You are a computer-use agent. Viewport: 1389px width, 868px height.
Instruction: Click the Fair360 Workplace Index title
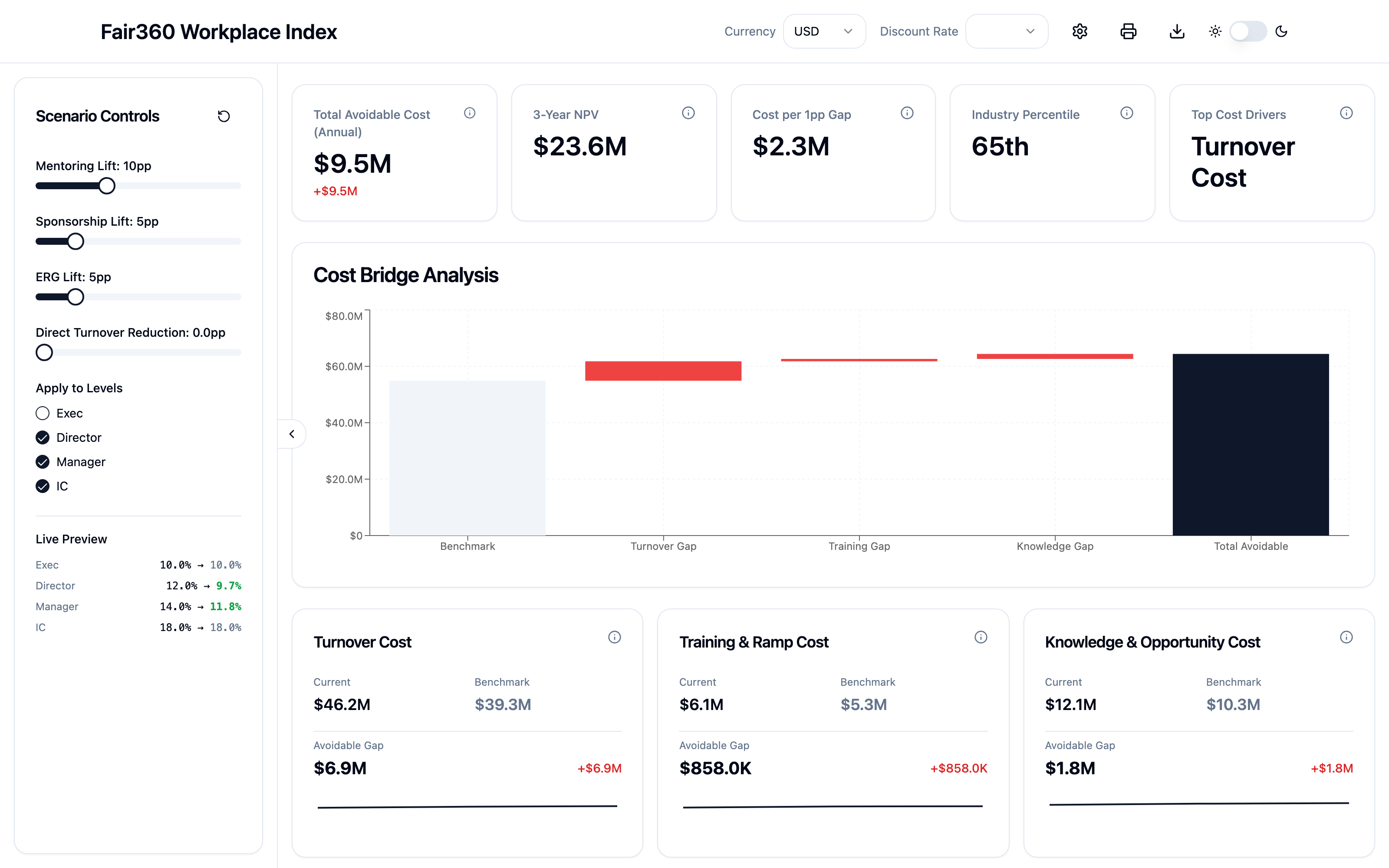(219, 32)
